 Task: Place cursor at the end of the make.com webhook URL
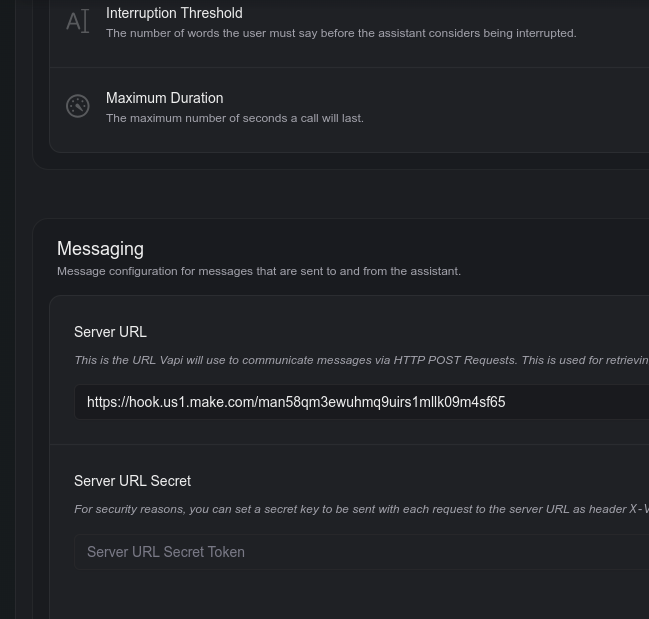[x=506, y=402]
